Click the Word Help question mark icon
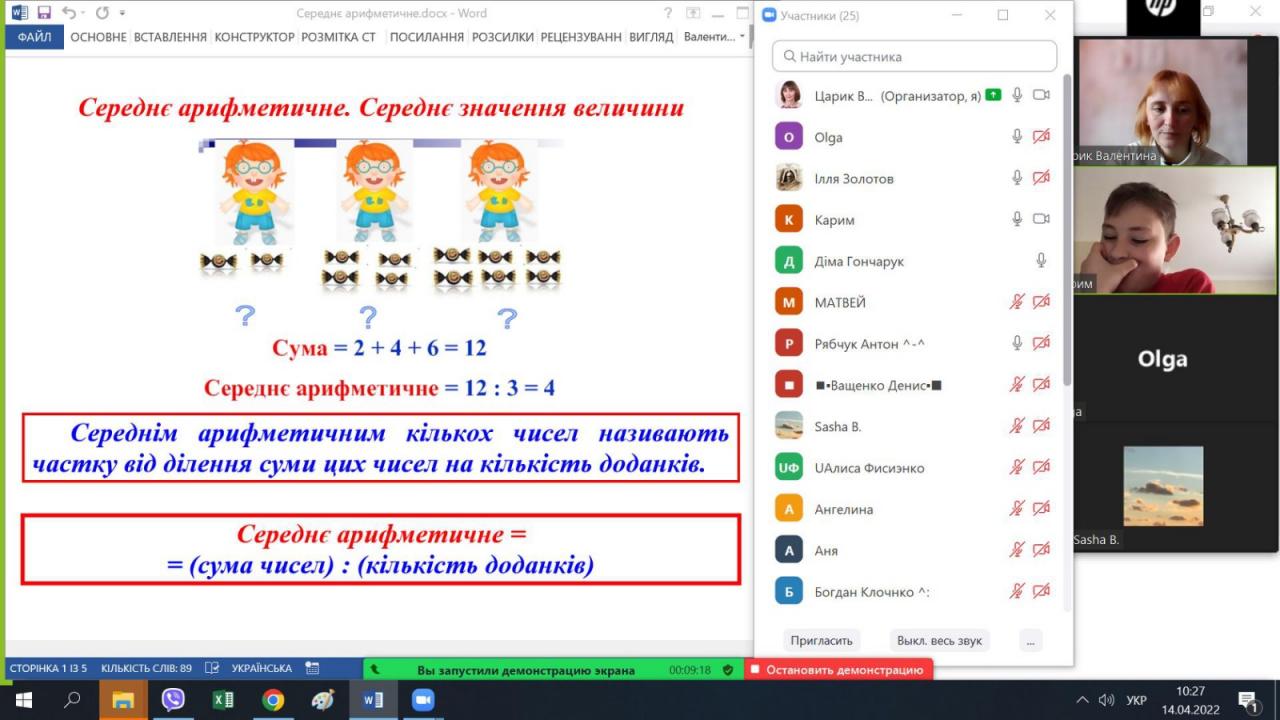The width and height of the screenshot is (1280, 720). [x=668, y=14]
